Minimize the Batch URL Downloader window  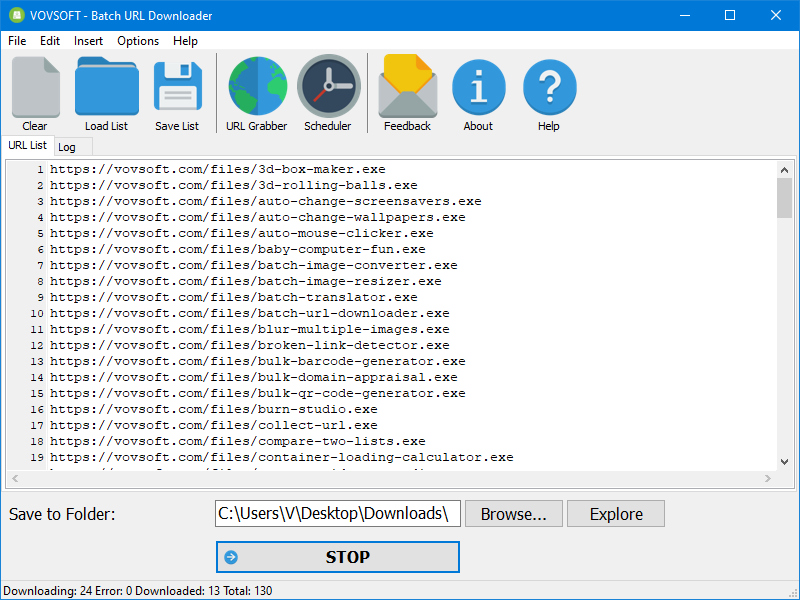pos(685,15)
